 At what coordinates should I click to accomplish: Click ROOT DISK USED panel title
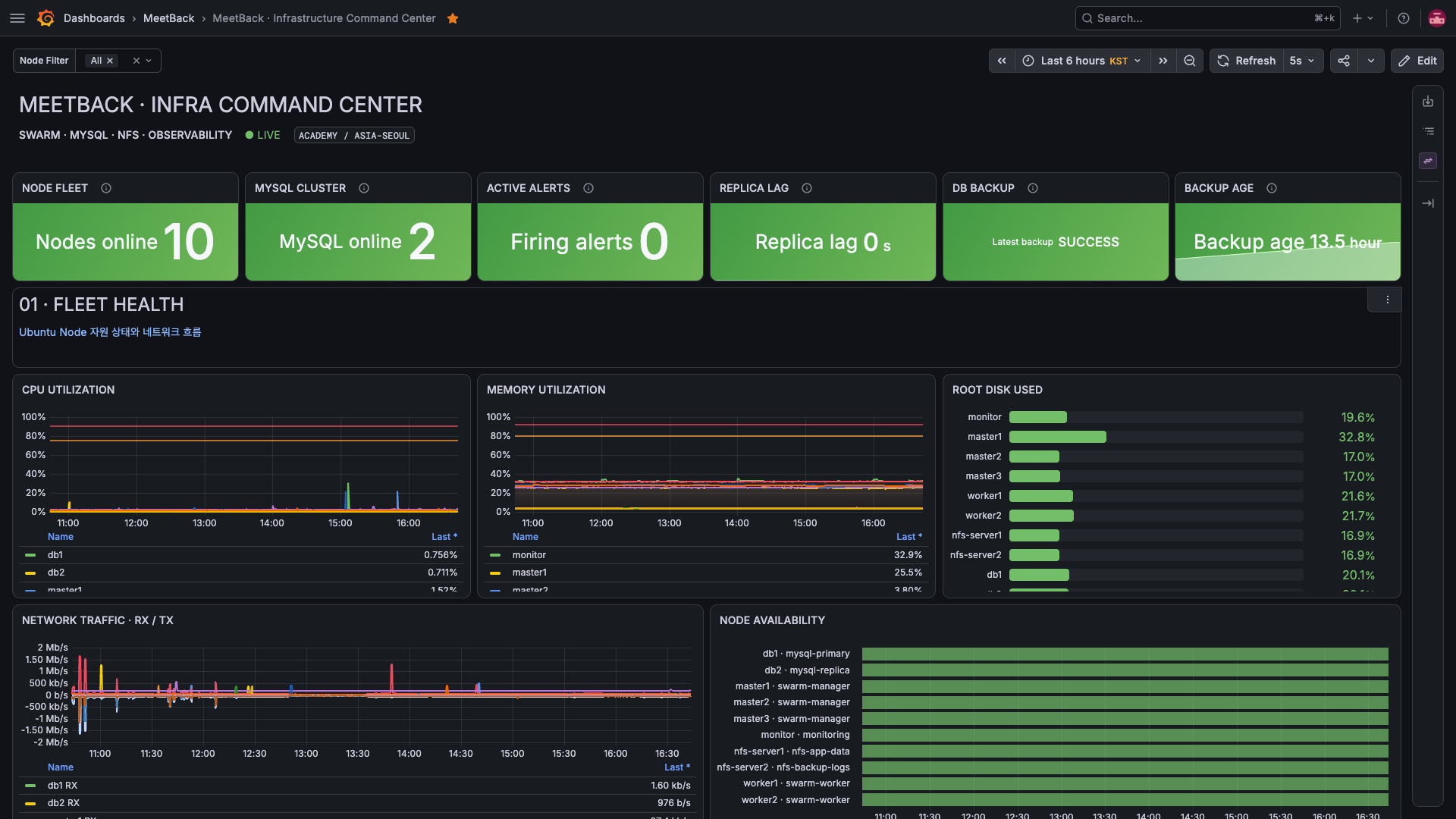(997, 390)
